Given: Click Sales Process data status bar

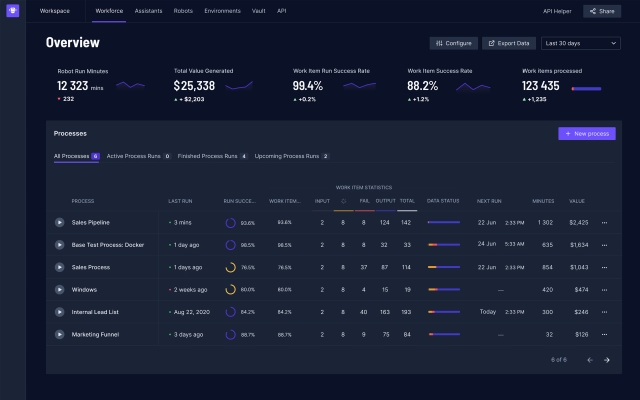Looking at the screenshot, I should [x=443, y=267].
